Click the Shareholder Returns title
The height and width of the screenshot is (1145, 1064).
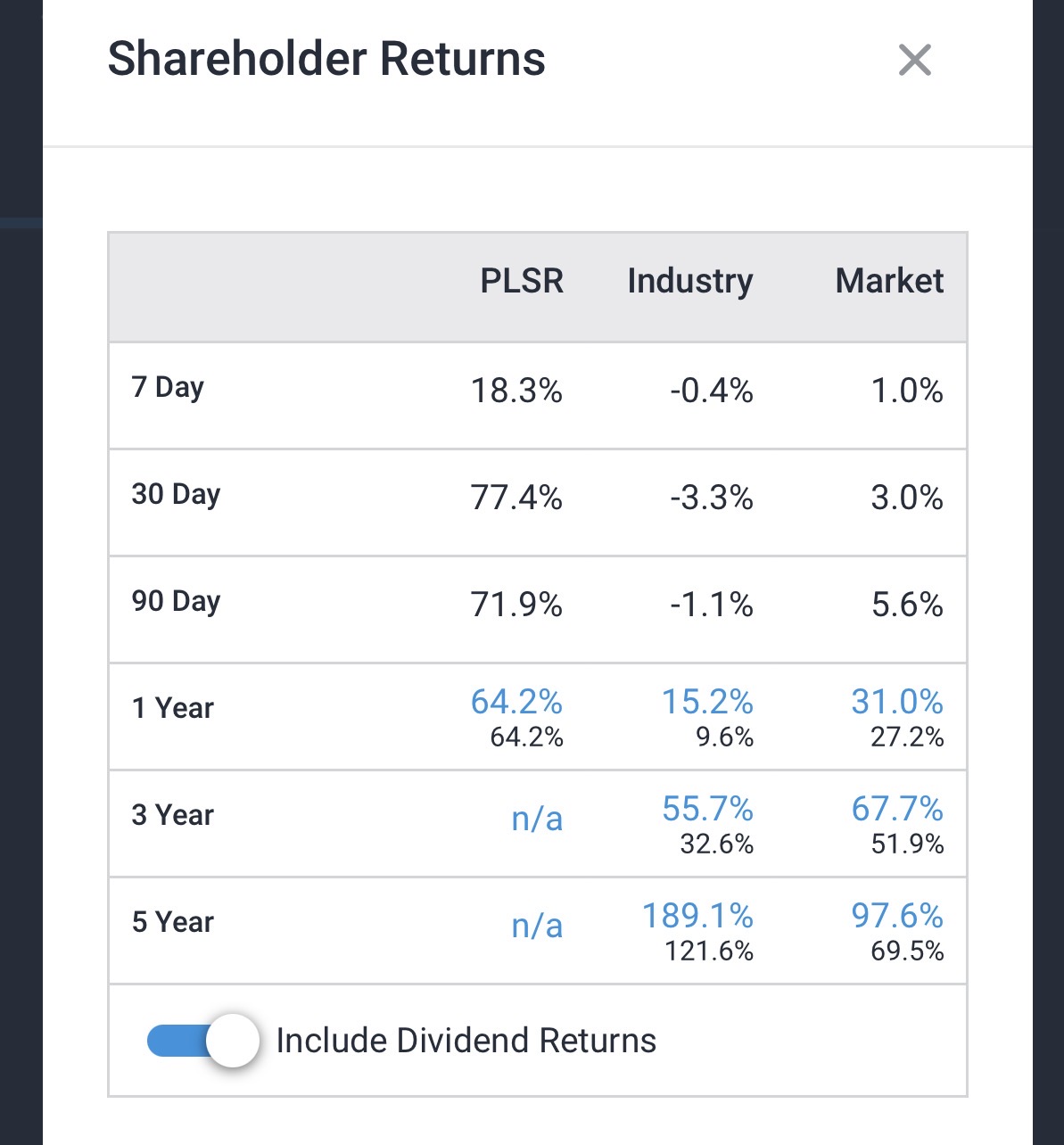click(326, 60)
